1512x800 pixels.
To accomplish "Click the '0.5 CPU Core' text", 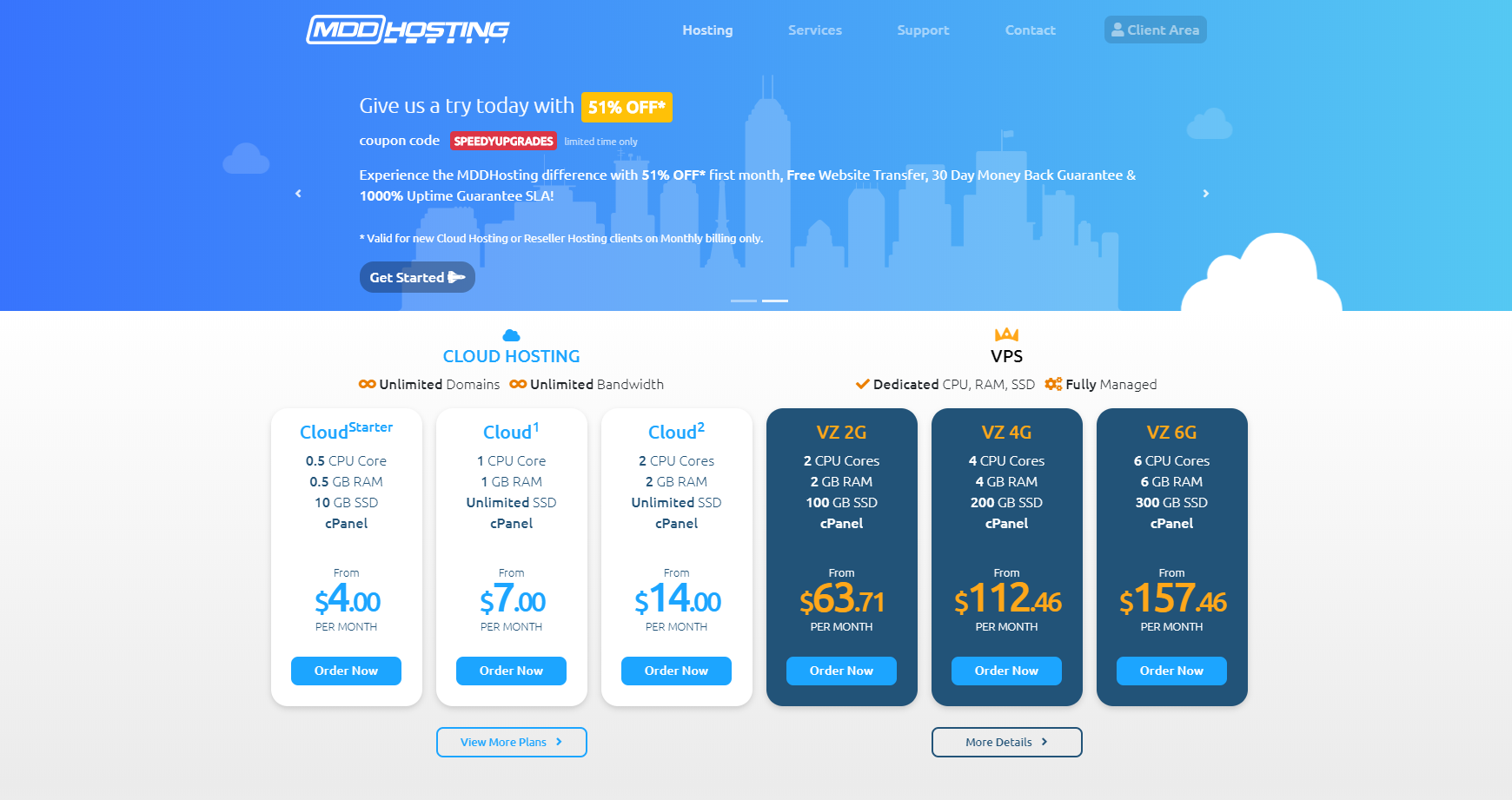I will point(346,461).
